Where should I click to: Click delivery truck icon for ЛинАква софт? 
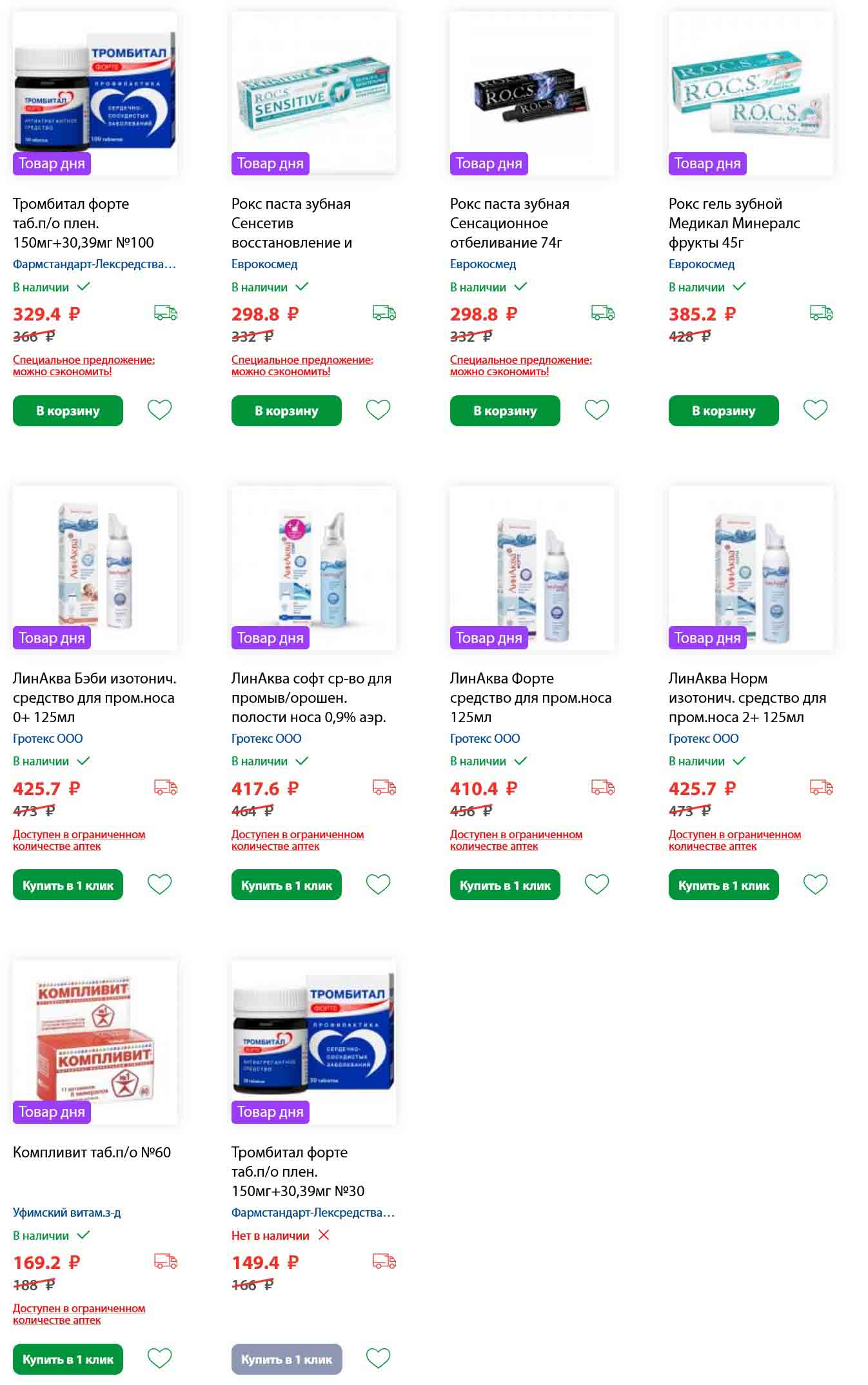tap(384, 787)
